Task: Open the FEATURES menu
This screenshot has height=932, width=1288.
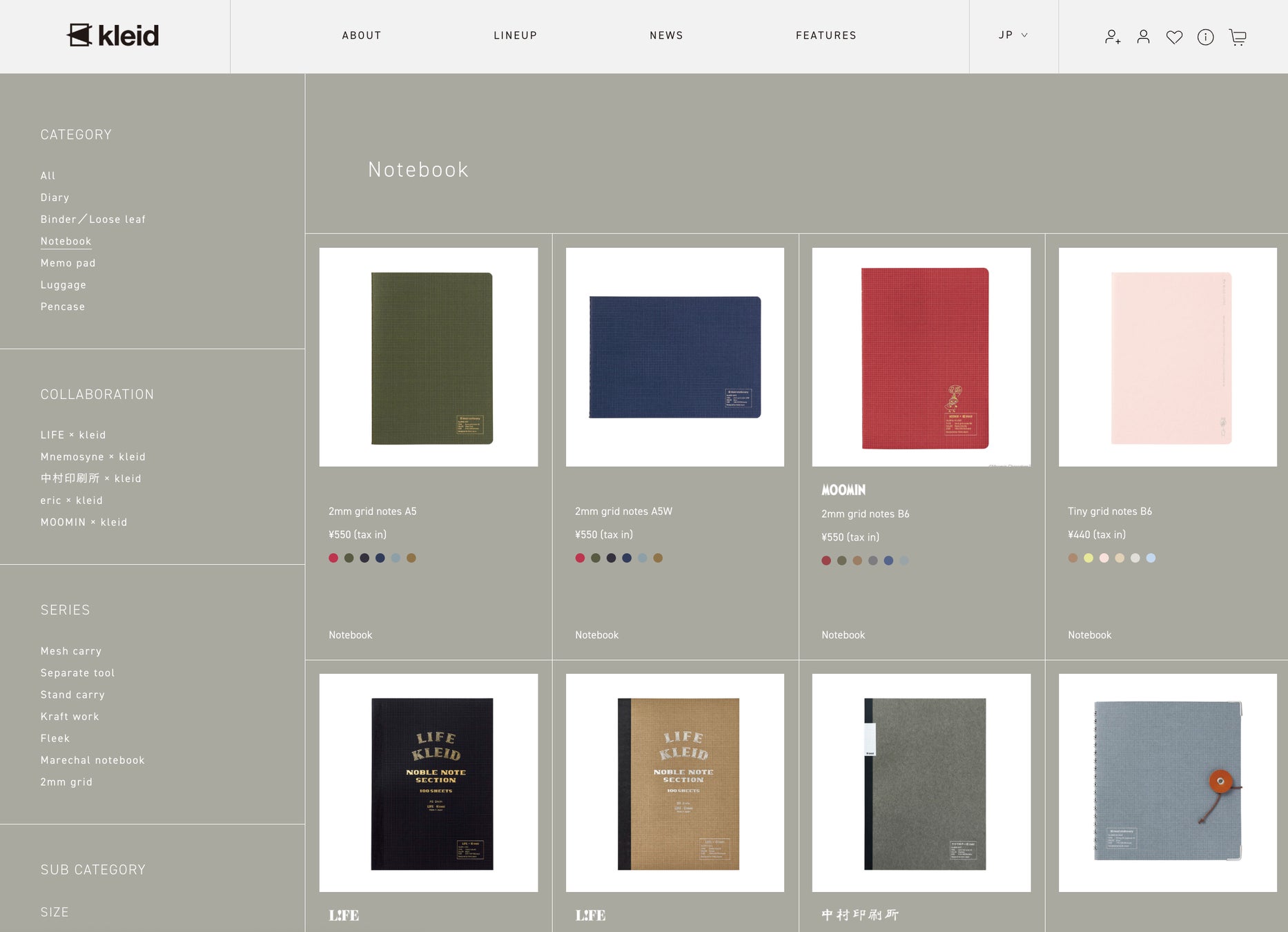Action: (x=826, y=35)
